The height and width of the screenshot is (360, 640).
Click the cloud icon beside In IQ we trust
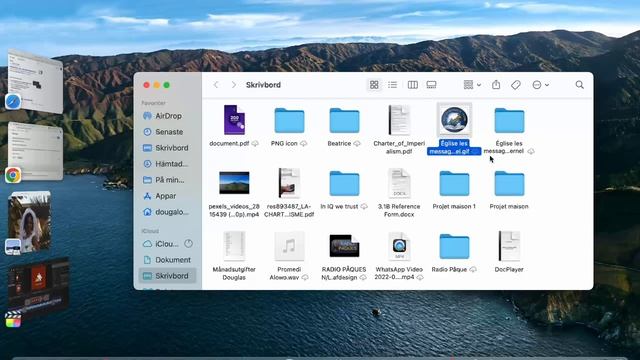pyautogui.click(x=364, y=207)
